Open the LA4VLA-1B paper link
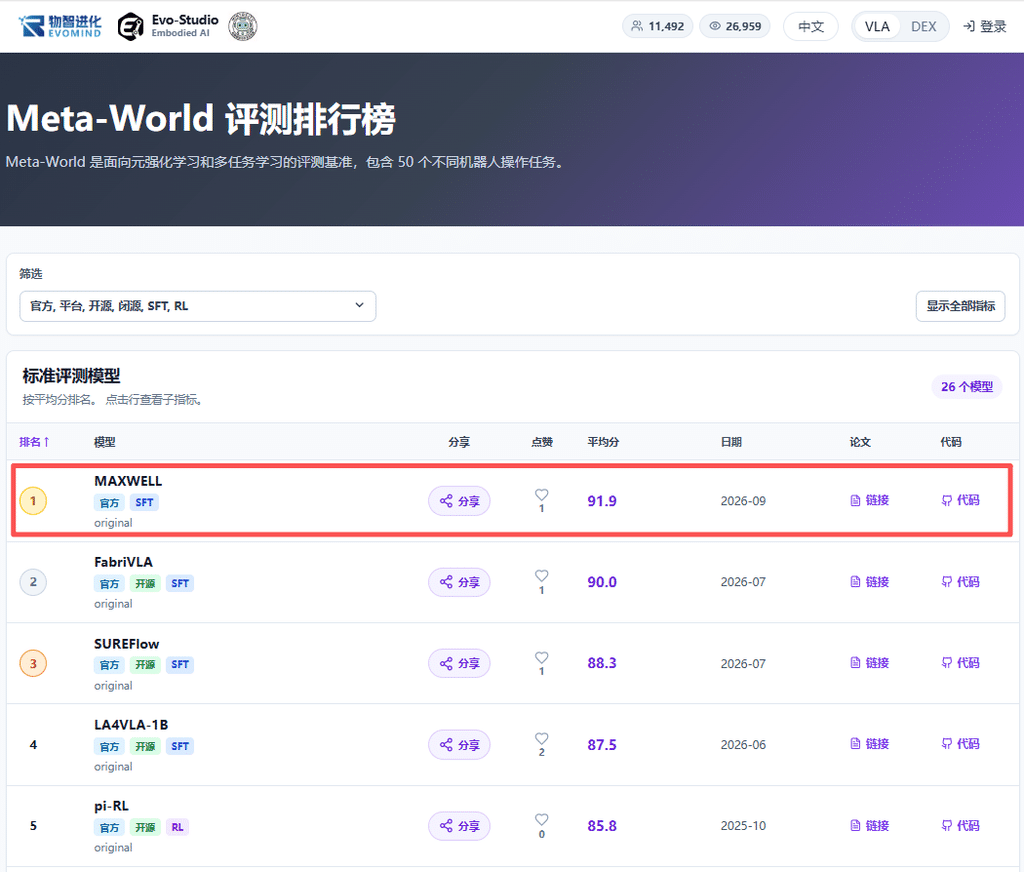Viewport: 1024px width, 872px height. [869, 743]
